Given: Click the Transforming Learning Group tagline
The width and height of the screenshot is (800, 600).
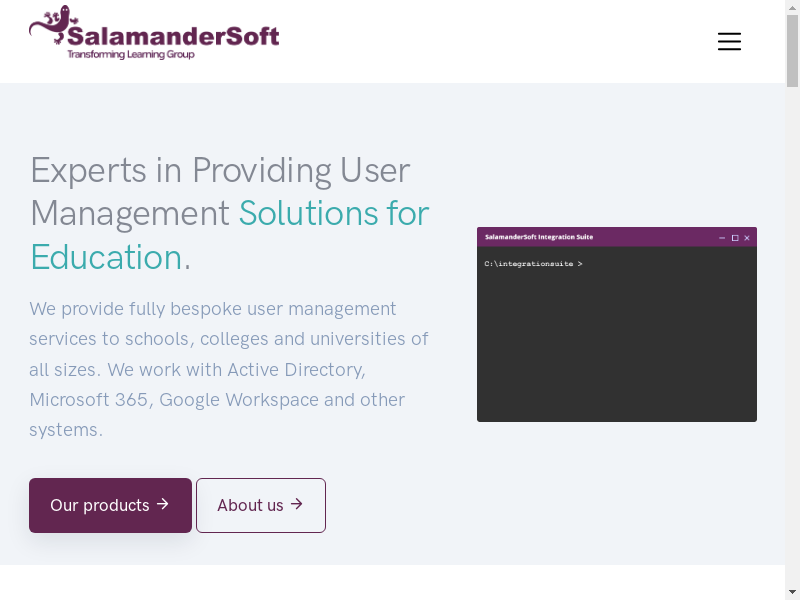Looking at the screenshot, I should (130, 54).
